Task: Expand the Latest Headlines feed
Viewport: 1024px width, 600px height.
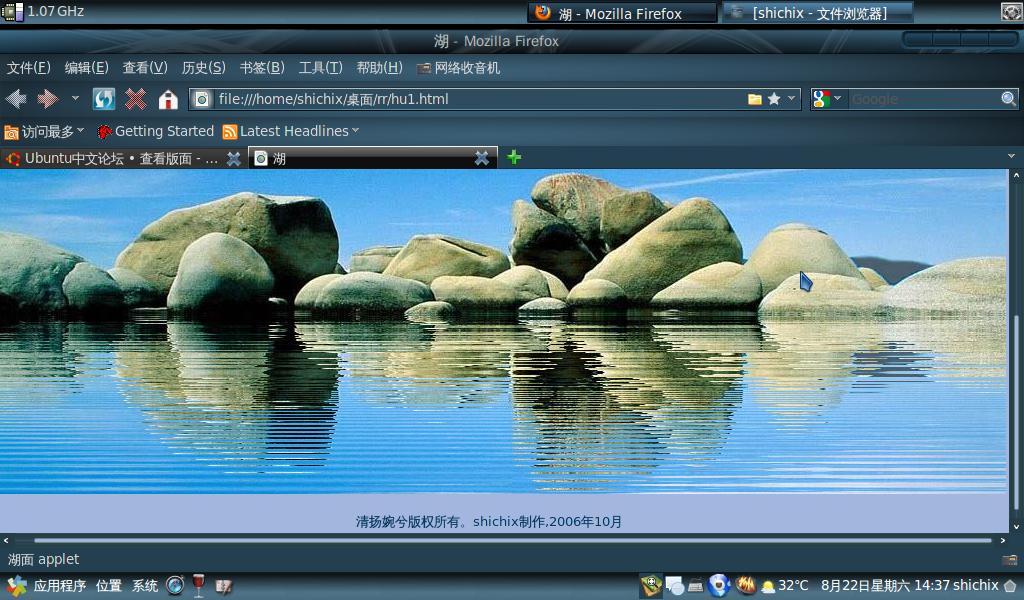Action: [291, 131]
